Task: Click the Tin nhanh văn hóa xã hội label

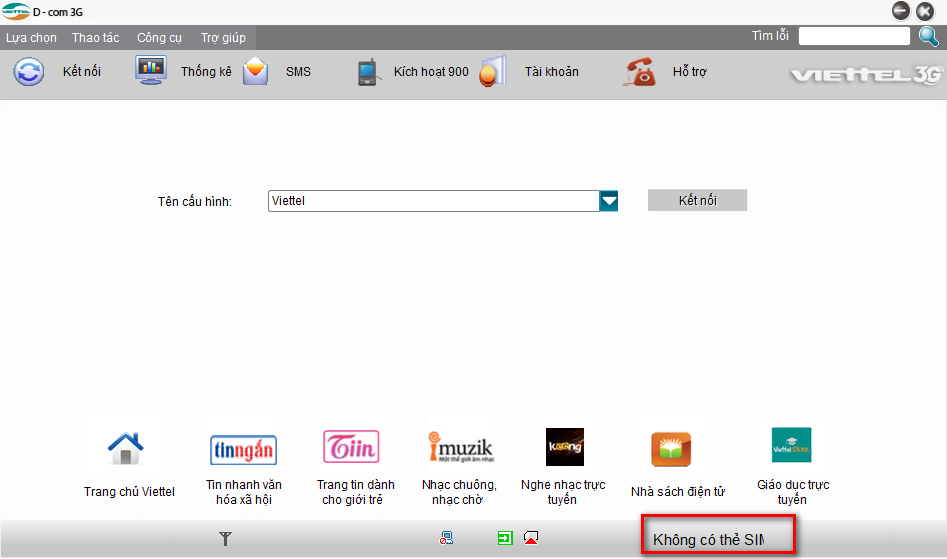Action: (x=244, y=492)
